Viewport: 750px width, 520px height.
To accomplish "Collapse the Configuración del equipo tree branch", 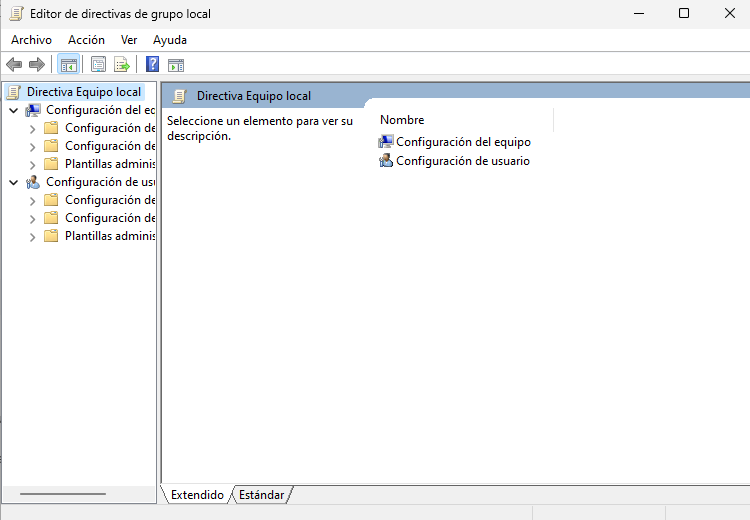I will [14, 111].
